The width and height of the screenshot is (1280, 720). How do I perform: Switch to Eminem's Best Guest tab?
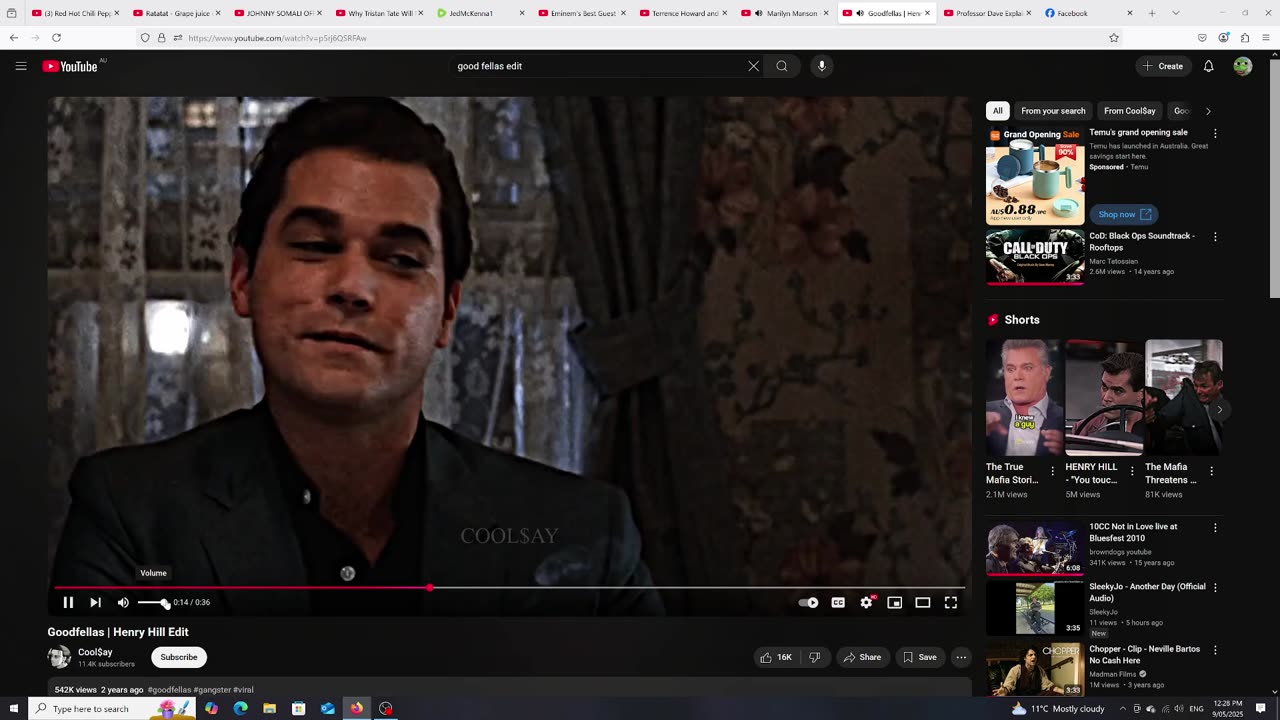[581, 13]
